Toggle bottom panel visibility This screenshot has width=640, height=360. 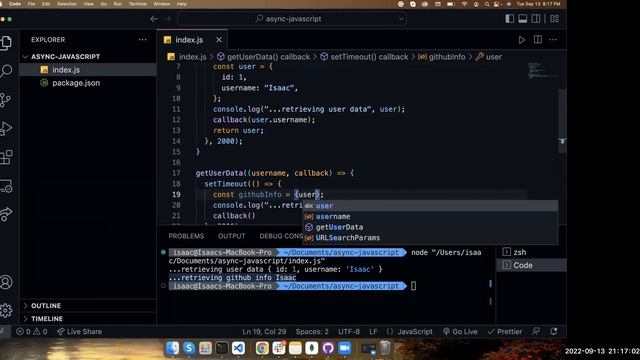(522, 19)
